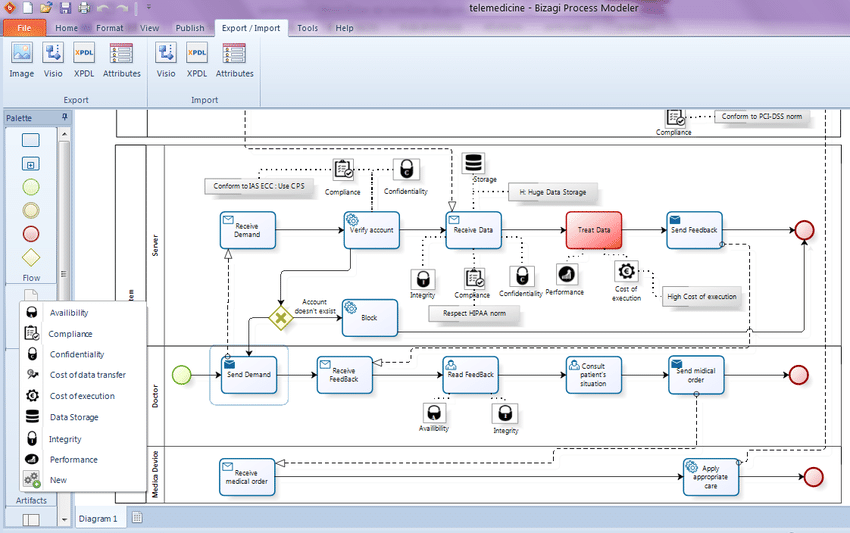Open the File menu
Image resolution: width=850 pixels, height=533 pixels.
pyautogui.click(x=24, y=28)
